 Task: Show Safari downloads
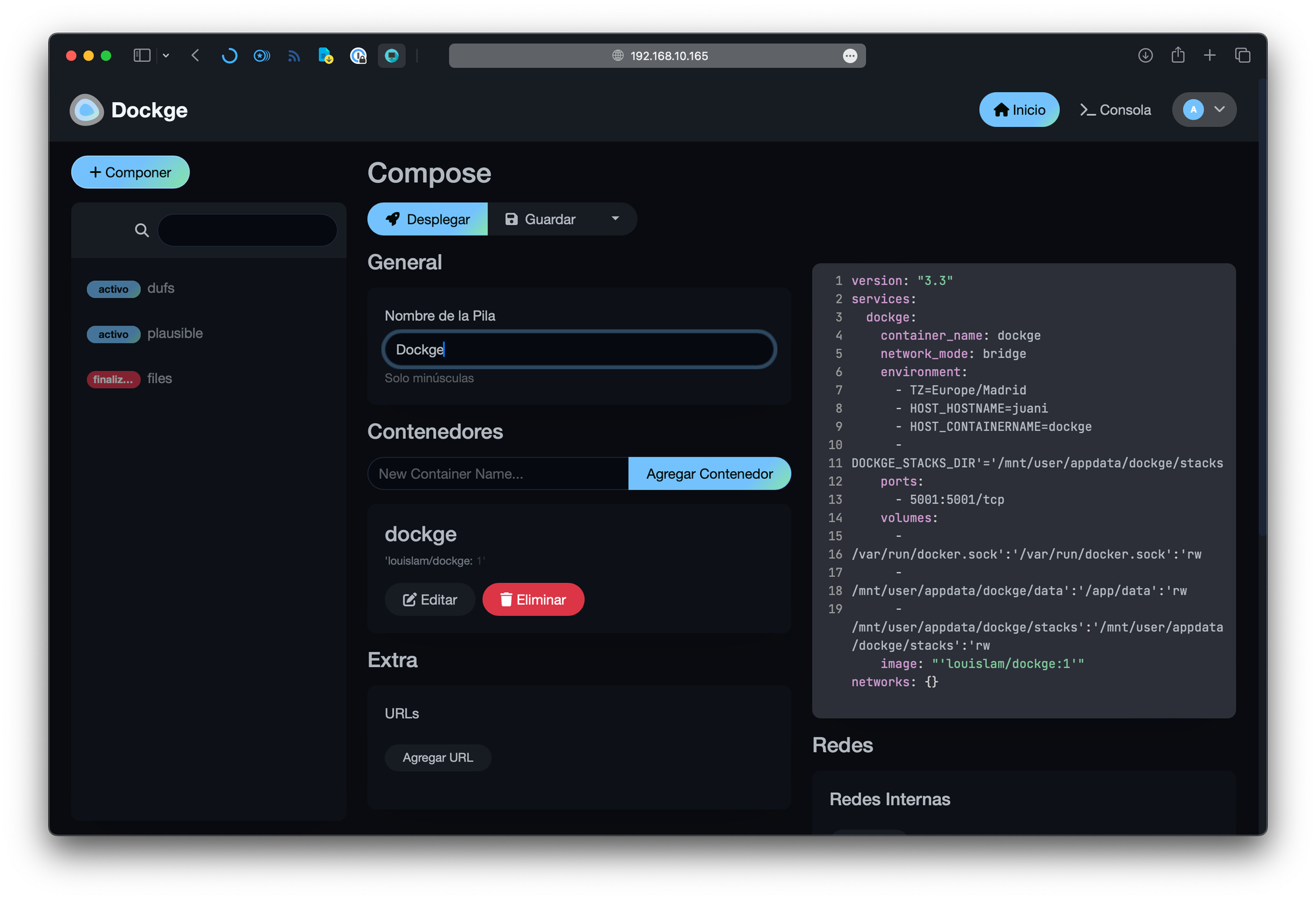click(x=1146, y=56)
